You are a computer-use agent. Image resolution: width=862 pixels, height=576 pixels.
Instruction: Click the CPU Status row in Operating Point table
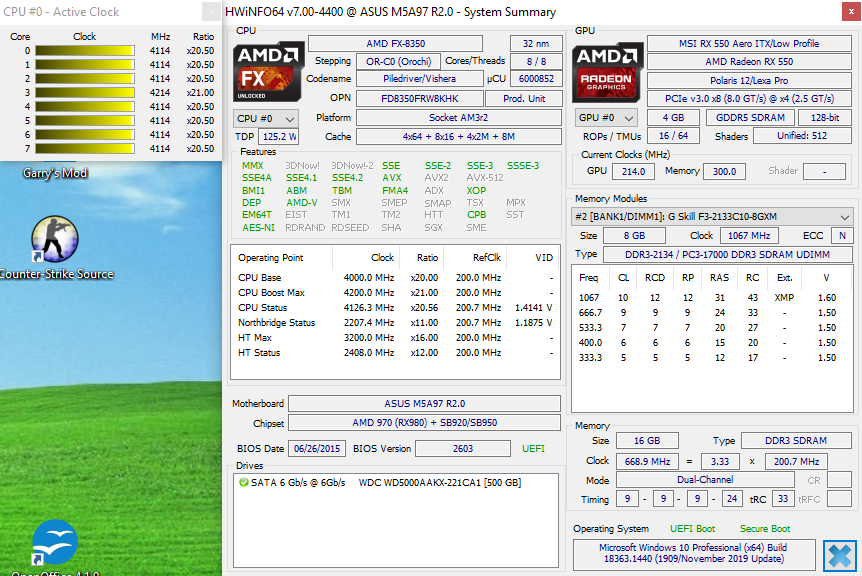(x=395, y=308)
